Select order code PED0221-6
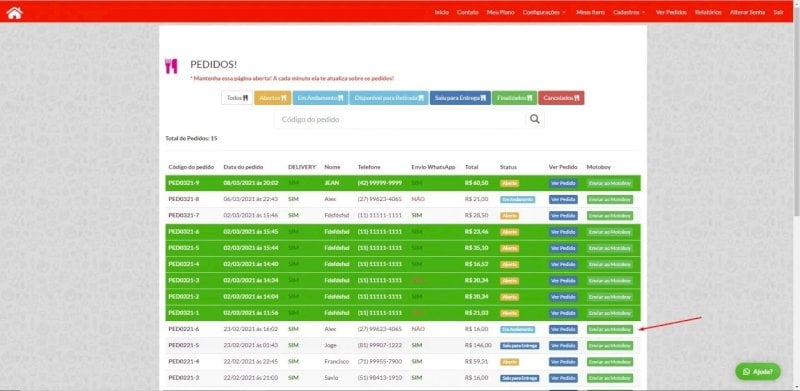800x391 pixels. click(x=184, y=329)
